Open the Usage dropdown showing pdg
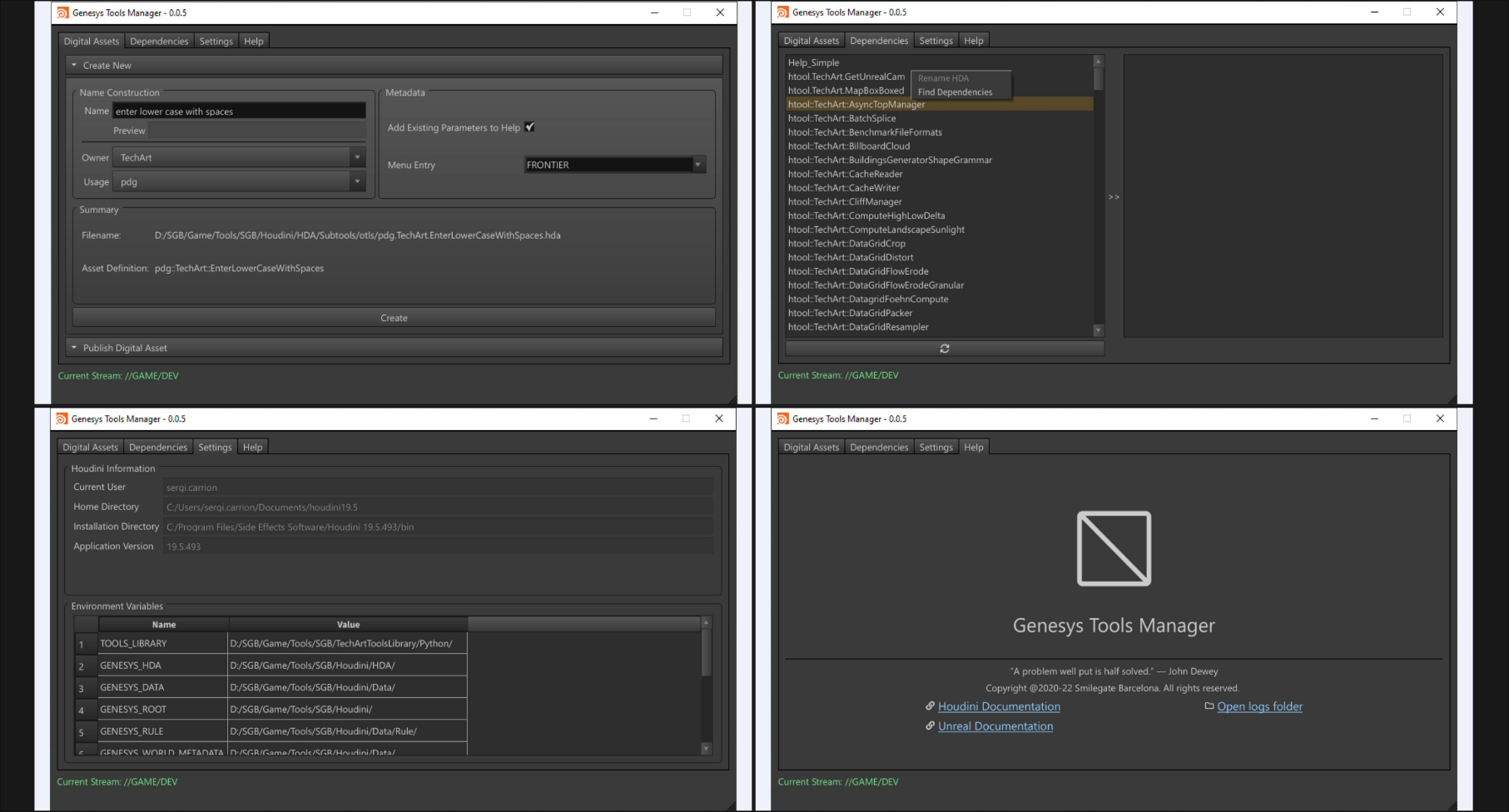 (240, 181)
